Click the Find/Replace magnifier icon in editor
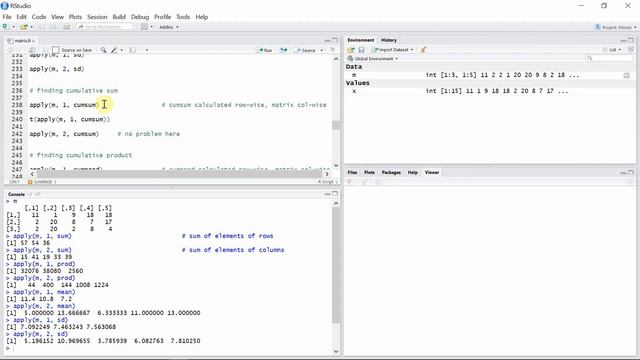Viewport: 640px width, 360px height. (x=103, y=50)
